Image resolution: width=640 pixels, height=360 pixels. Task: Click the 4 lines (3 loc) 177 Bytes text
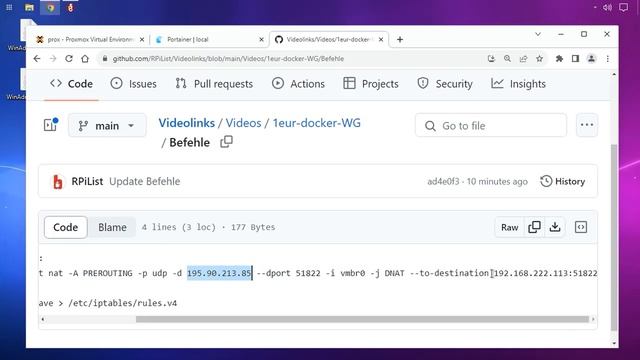click(208, 227)
